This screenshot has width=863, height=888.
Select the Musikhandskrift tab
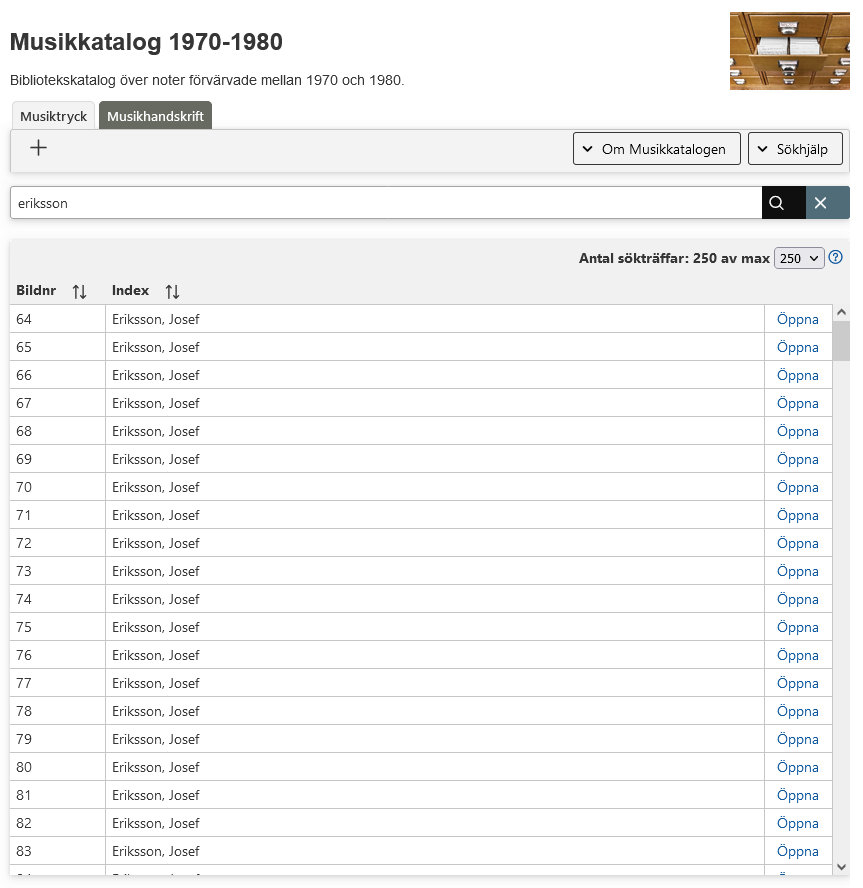[155, 116]
